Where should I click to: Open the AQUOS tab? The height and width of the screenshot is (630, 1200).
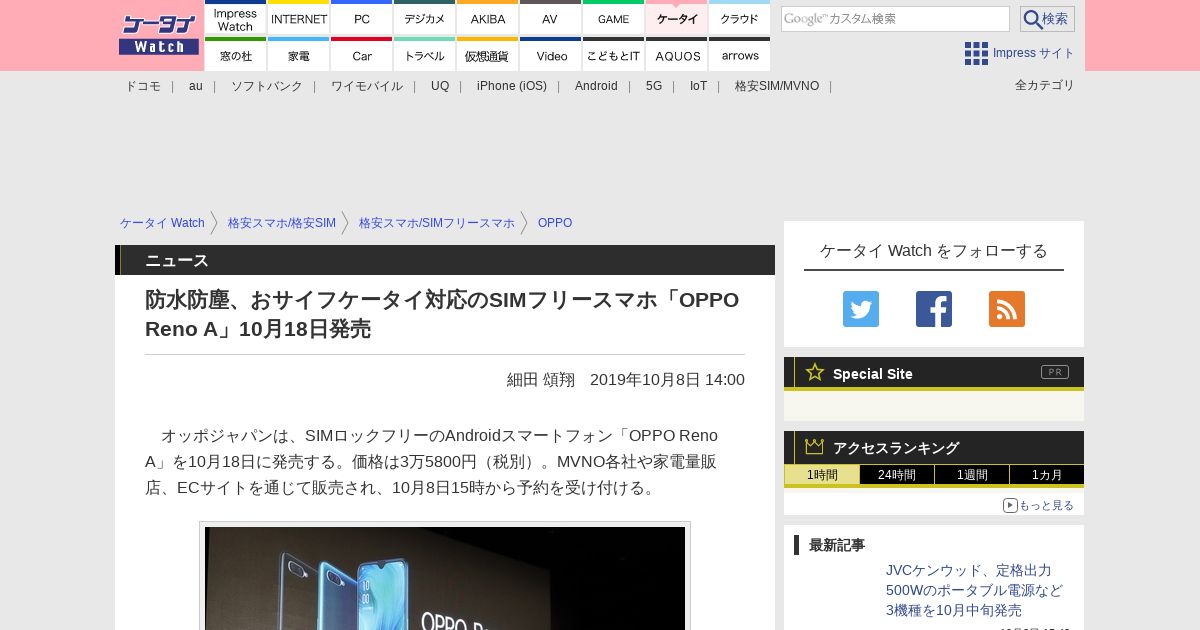pos(677,55)
